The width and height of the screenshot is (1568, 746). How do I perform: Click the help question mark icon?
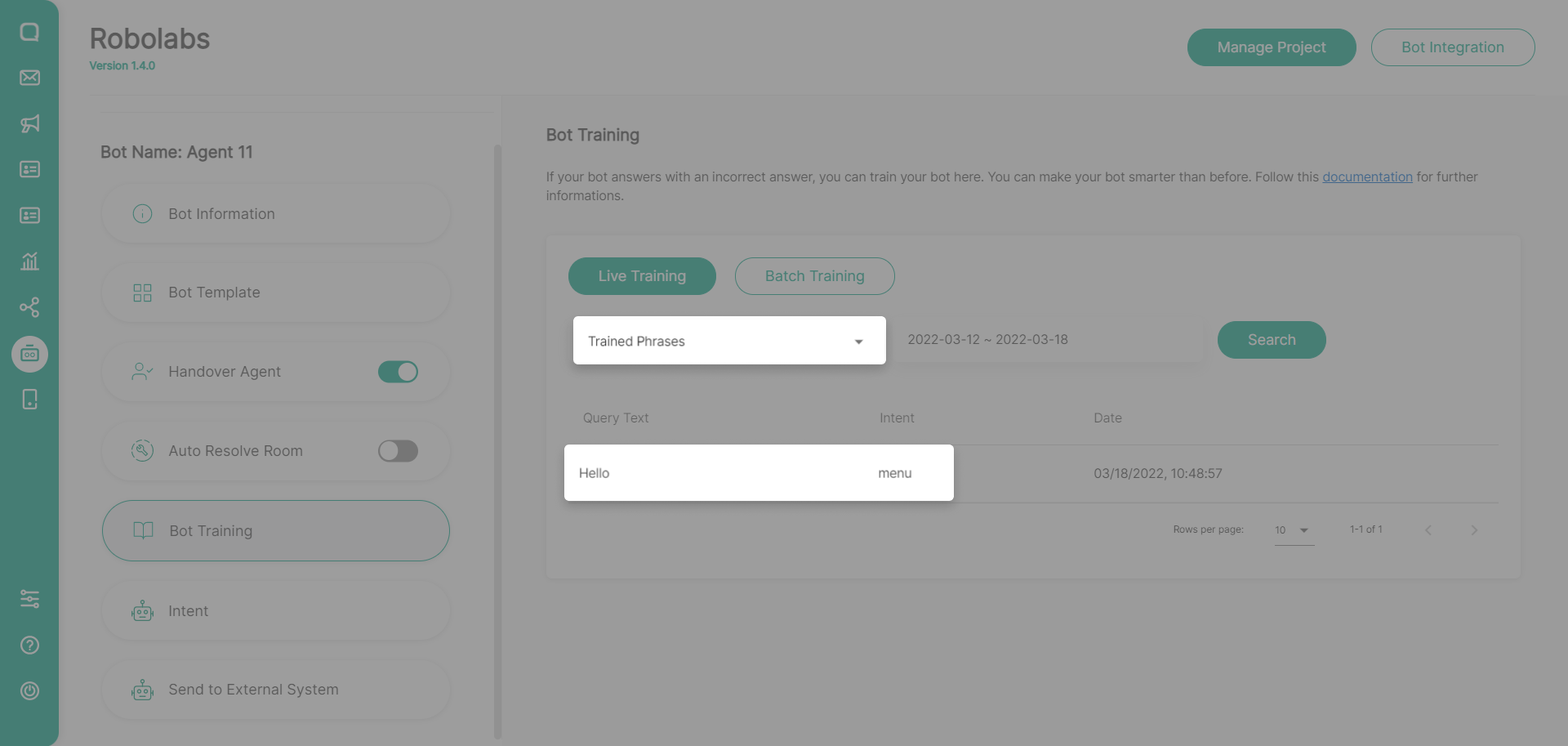click(29, 645)
